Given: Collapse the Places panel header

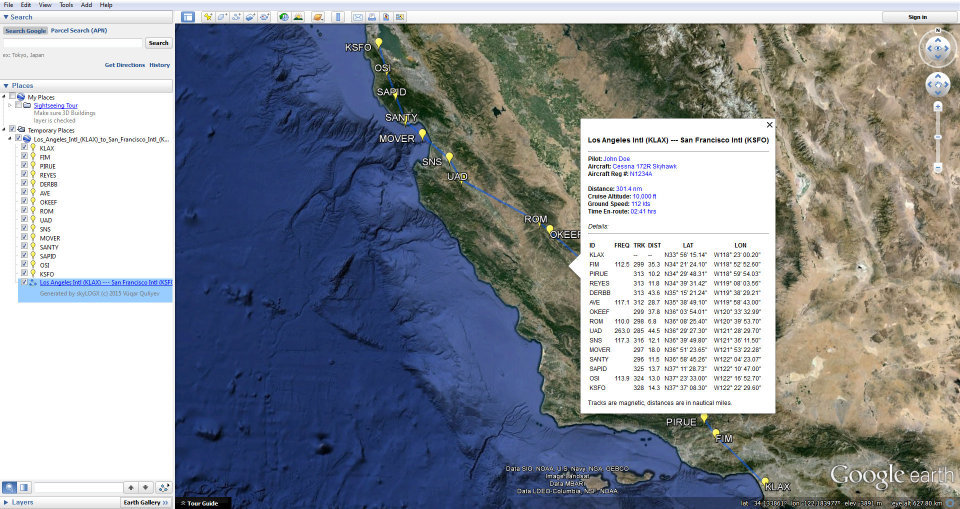Looking at the screenshot, I should coord(87,86).
